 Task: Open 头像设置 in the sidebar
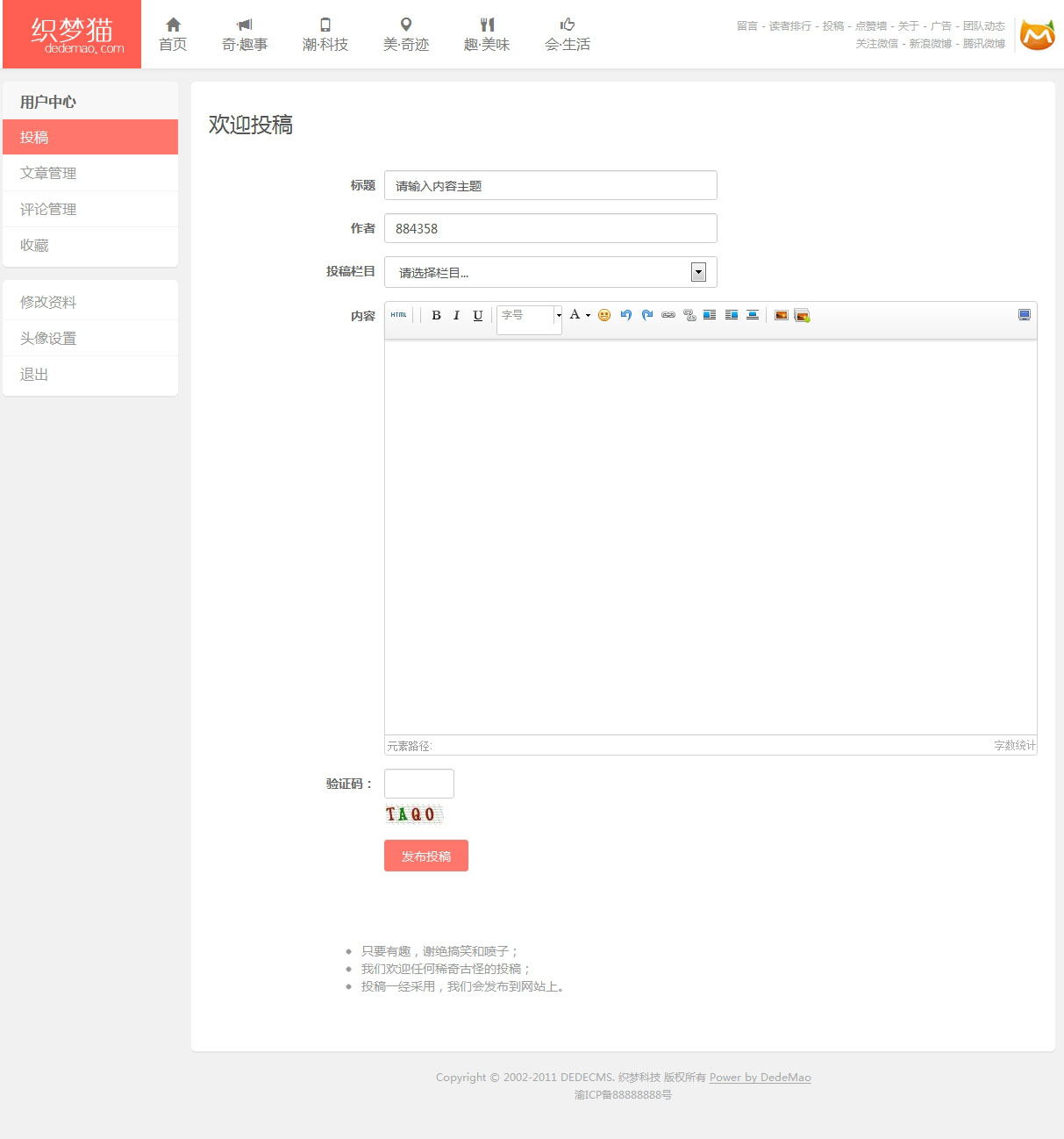(x=48, y=338)
